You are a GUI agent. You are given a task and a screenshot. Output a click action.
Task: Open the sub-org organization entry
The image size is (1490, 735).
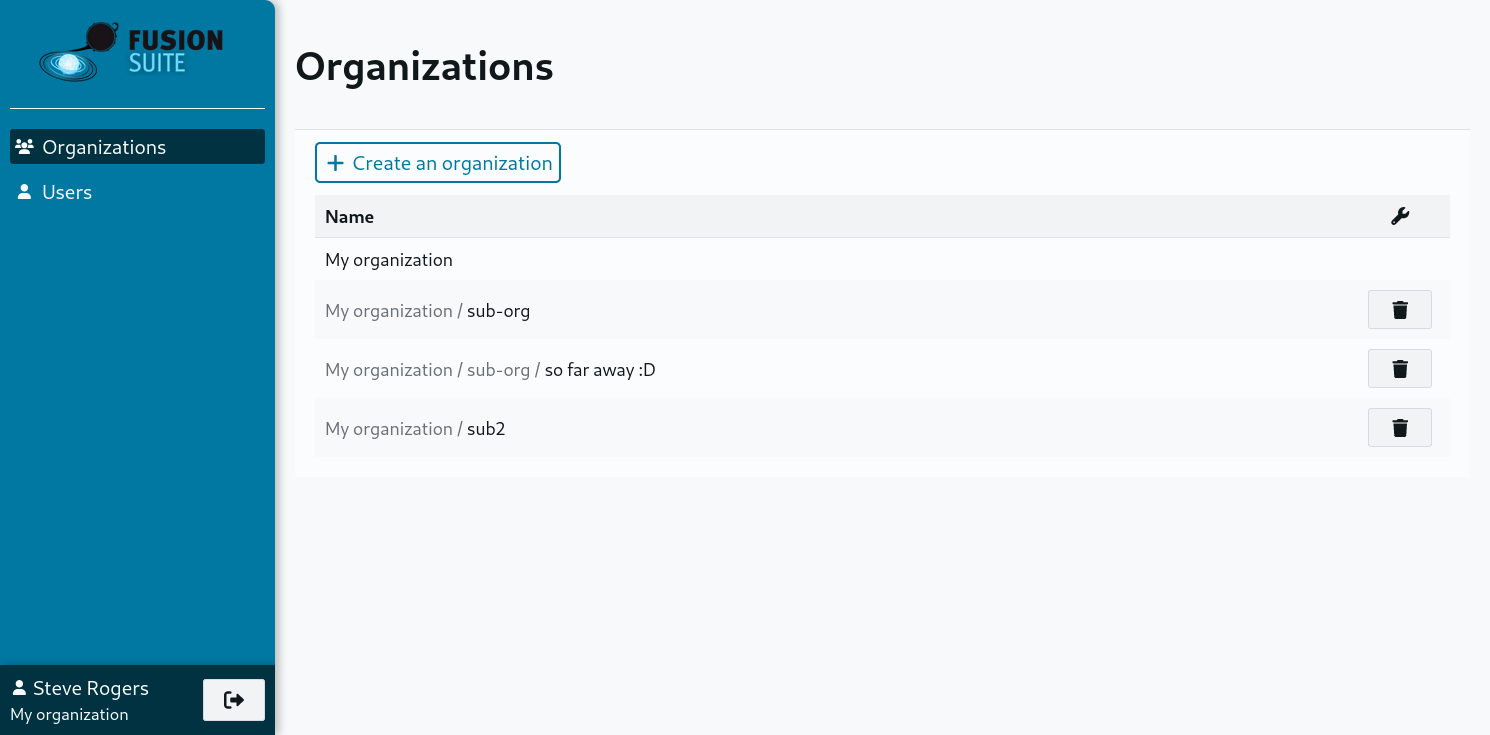coord(498,311)
